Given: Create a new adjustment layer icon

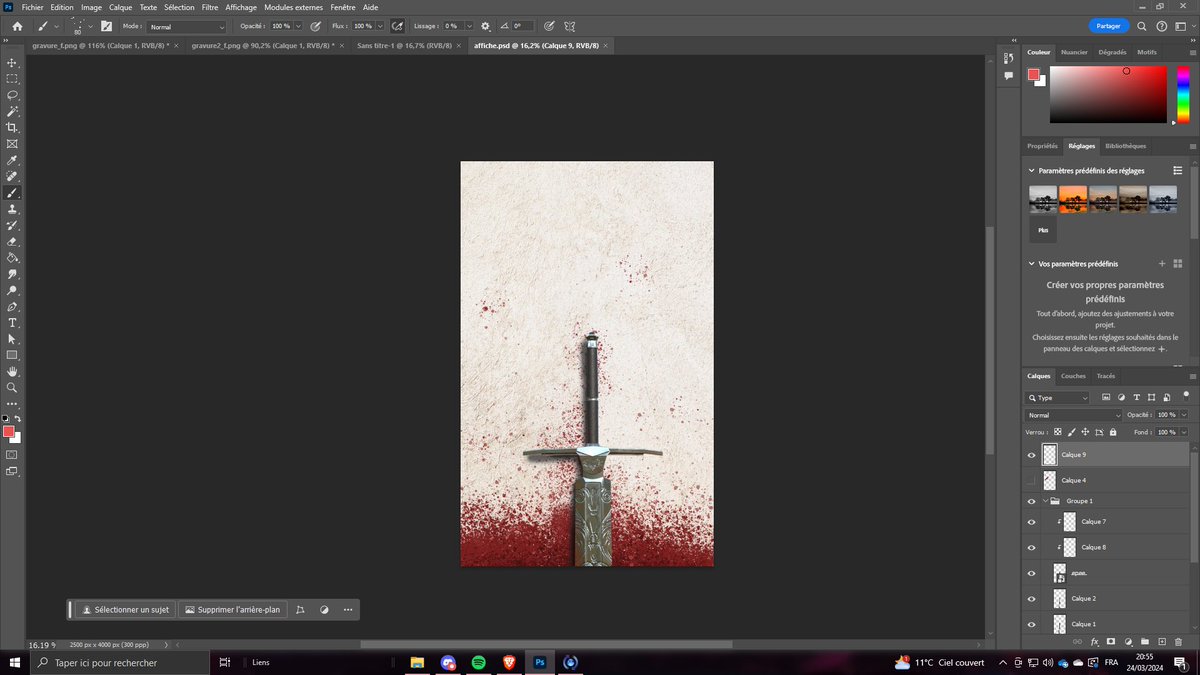Looking at the screenshot, I should click(x=1128, y=641).
